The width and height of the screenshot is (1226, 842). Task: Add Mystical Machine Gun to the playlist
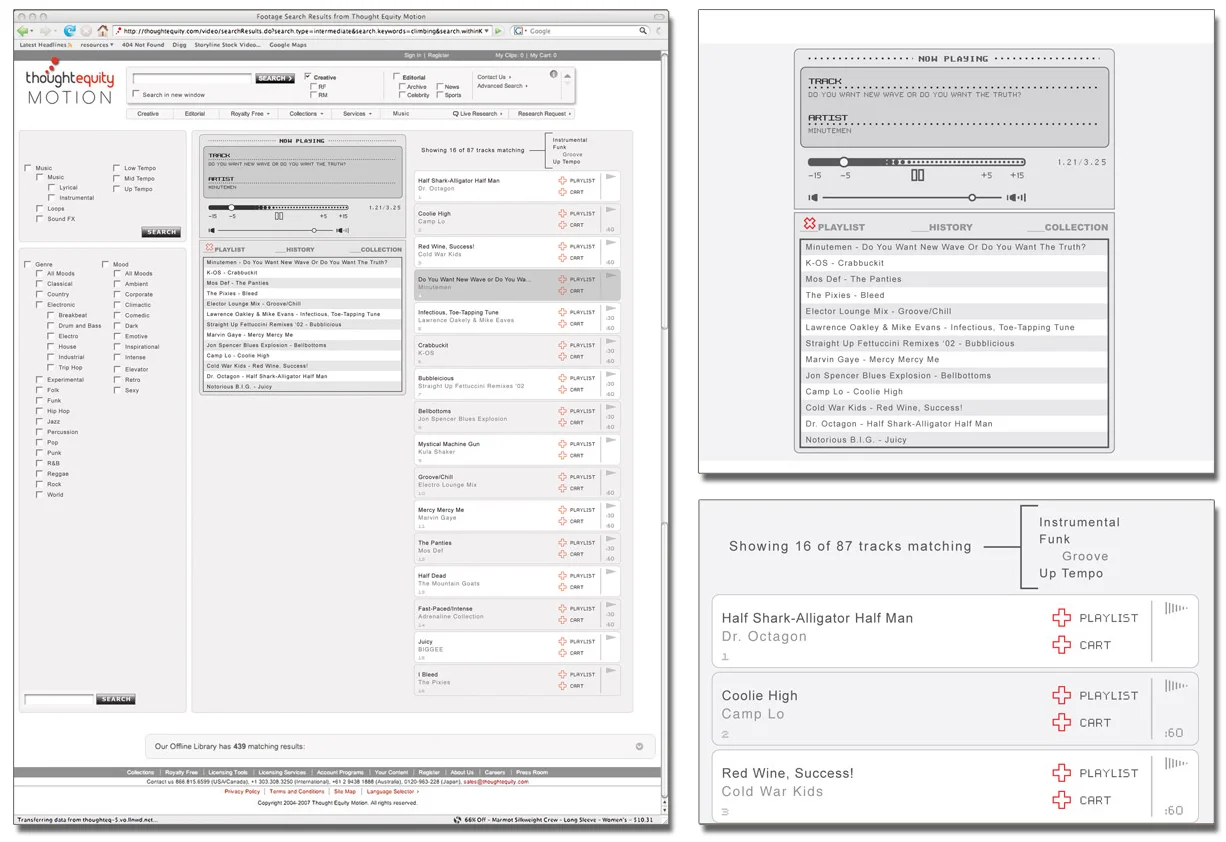coord(562,444)
